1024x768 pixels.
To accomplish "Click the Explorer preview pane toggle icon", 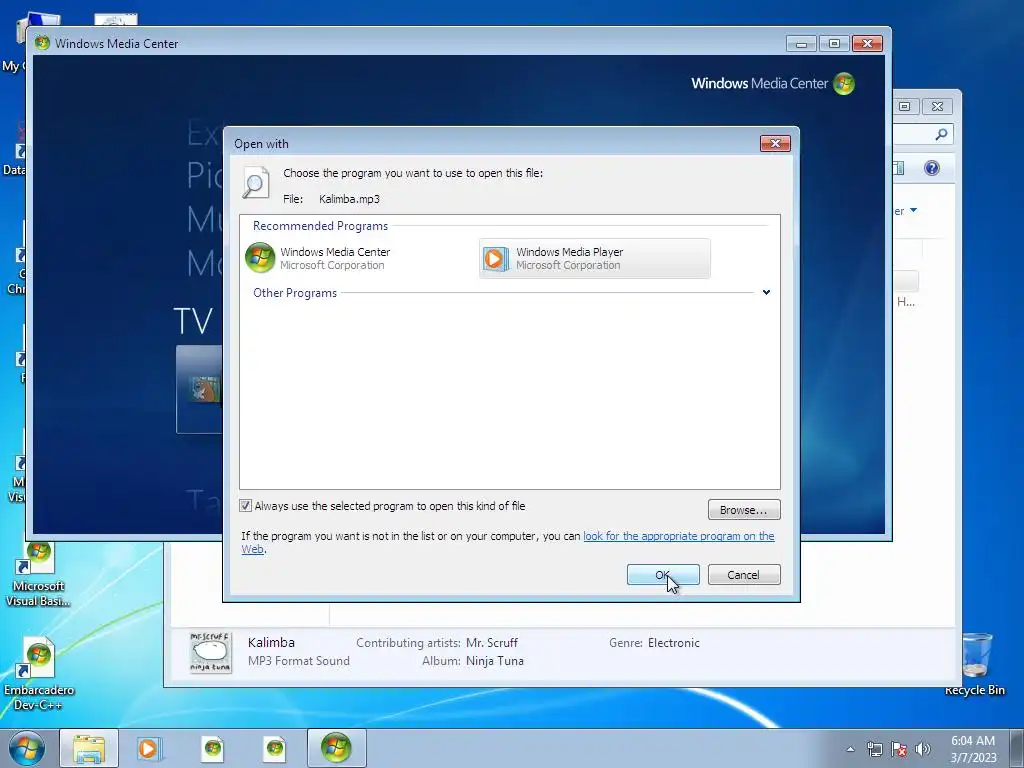I will (x=899, y=168).
